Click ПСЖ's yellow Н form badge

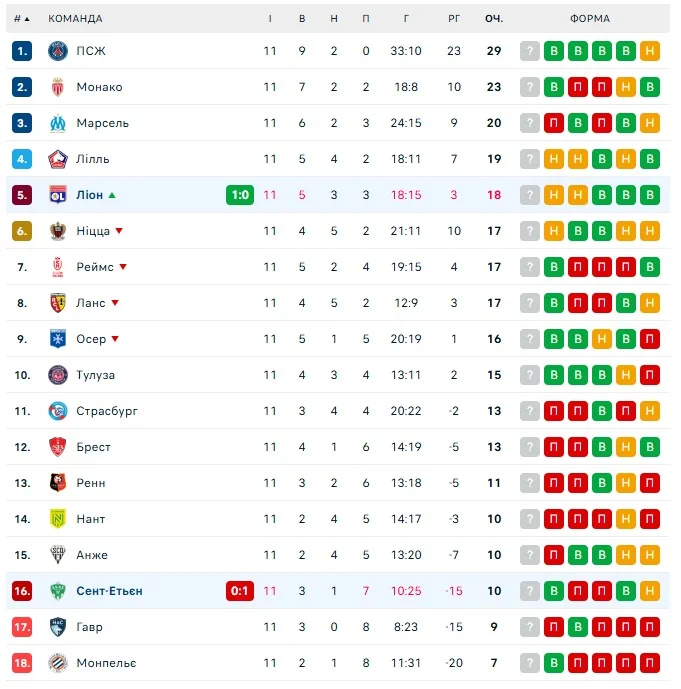(650, 51)
